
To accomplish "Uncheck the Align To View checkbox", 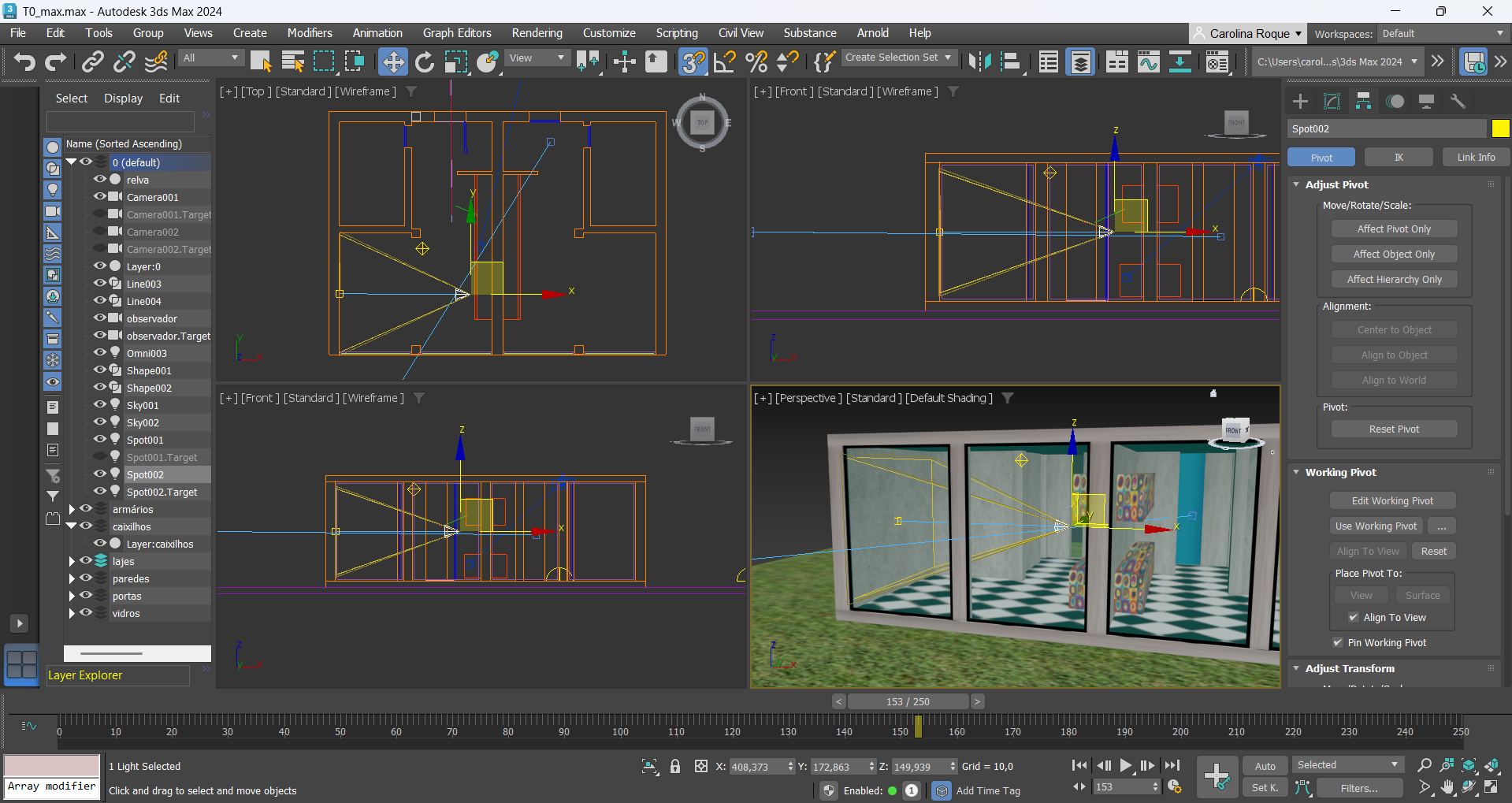I will pyautogui.click(x=1353, y=618).
